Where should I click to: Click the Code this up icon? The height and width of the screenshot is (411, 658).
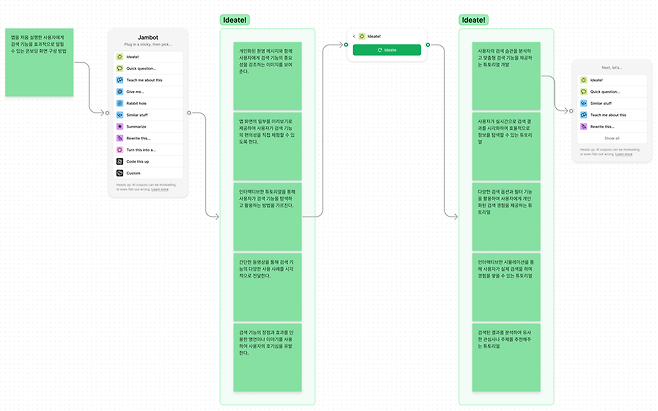[120, 161]
